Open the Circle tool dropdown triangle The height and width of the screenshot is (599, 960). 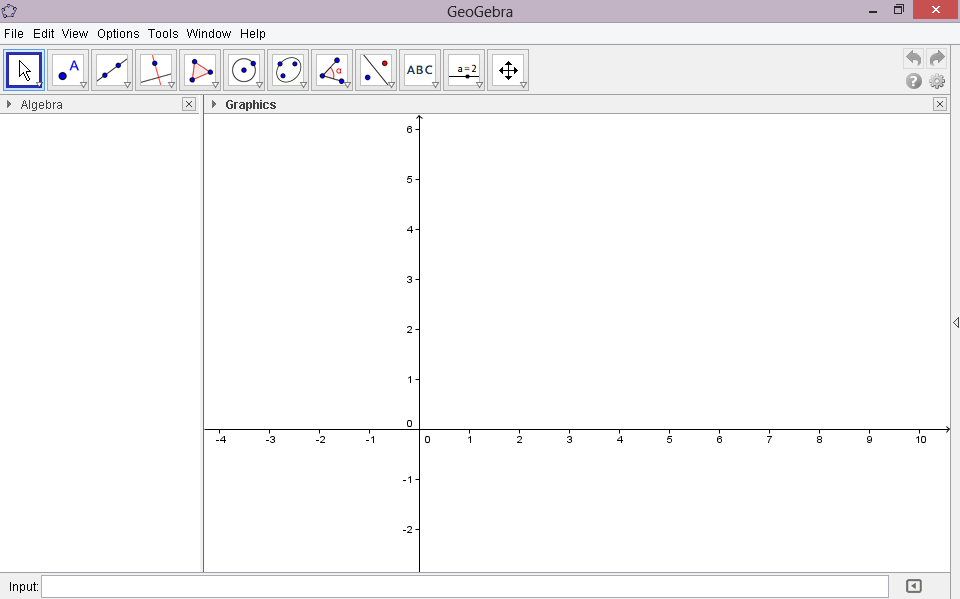[x=260, y=85]
